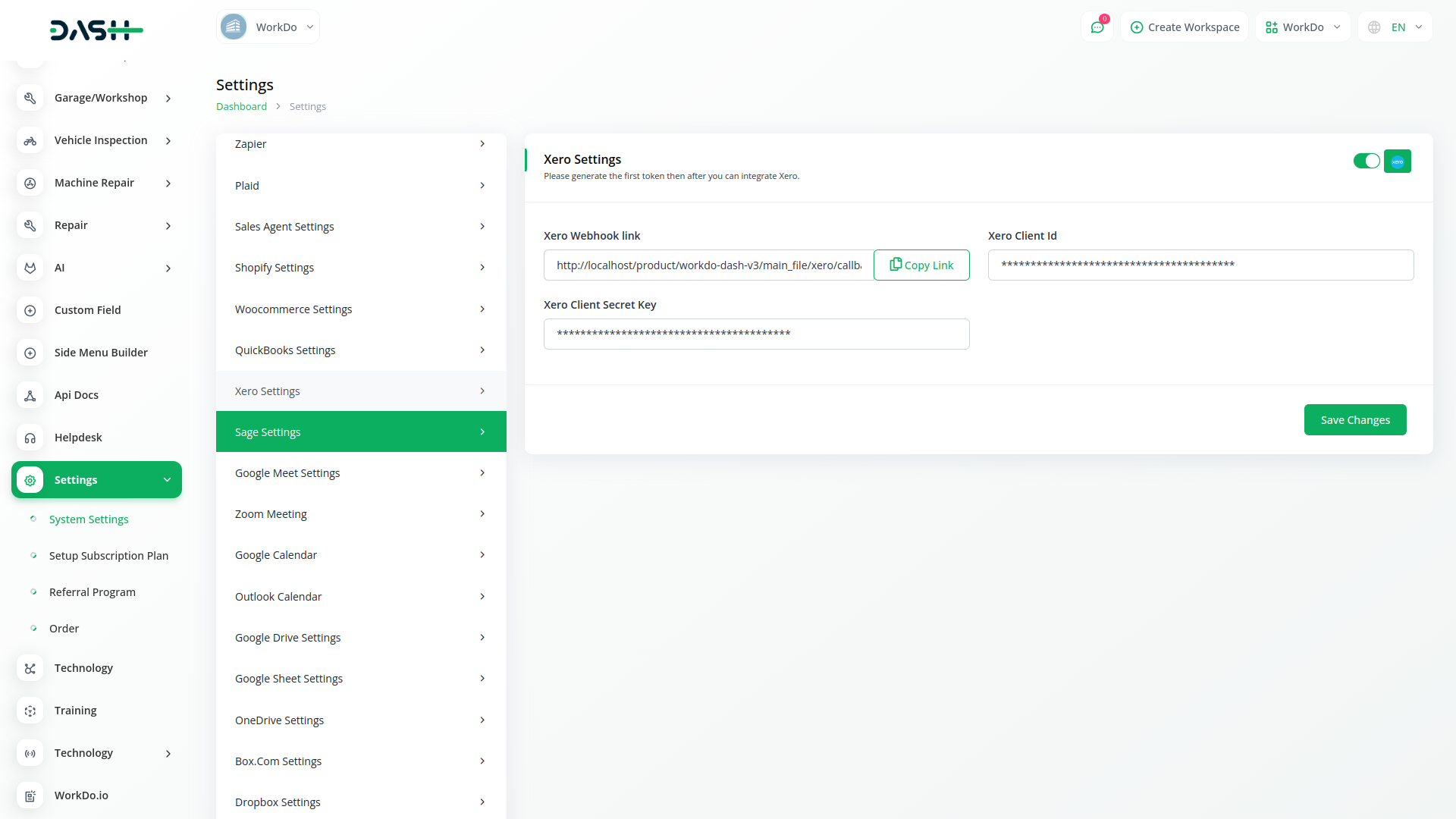Click the DASH logo
The image size is (1456, 819).
point(96,30)
